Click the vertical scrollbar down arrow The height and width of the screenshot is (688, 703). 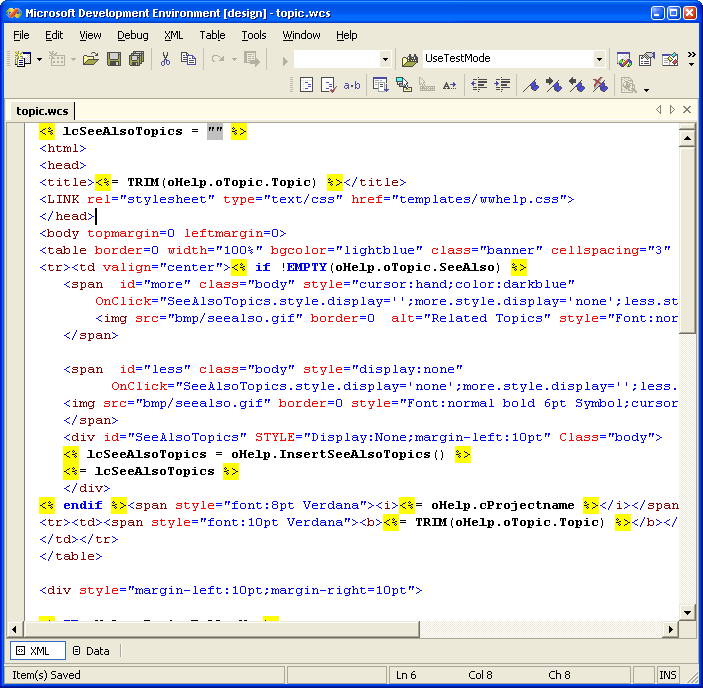pyautogui.click(x=687, y=612)
